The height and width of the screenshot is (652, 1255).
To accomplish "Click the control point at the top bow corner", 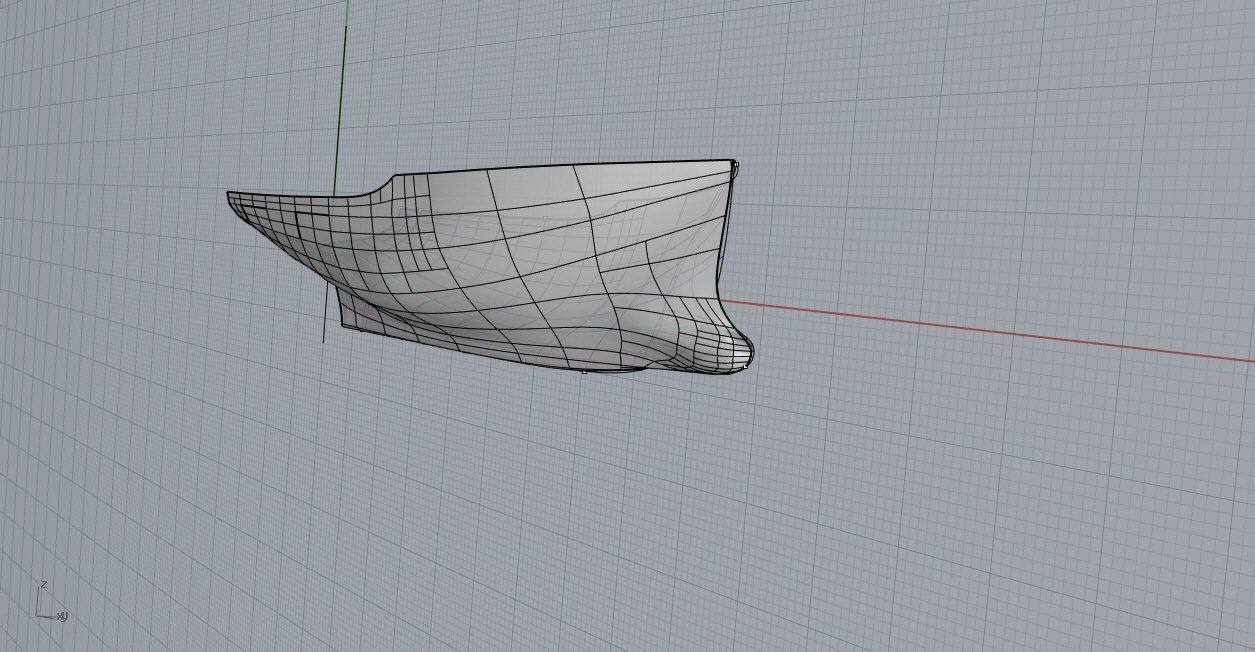I will pos(736,163).
